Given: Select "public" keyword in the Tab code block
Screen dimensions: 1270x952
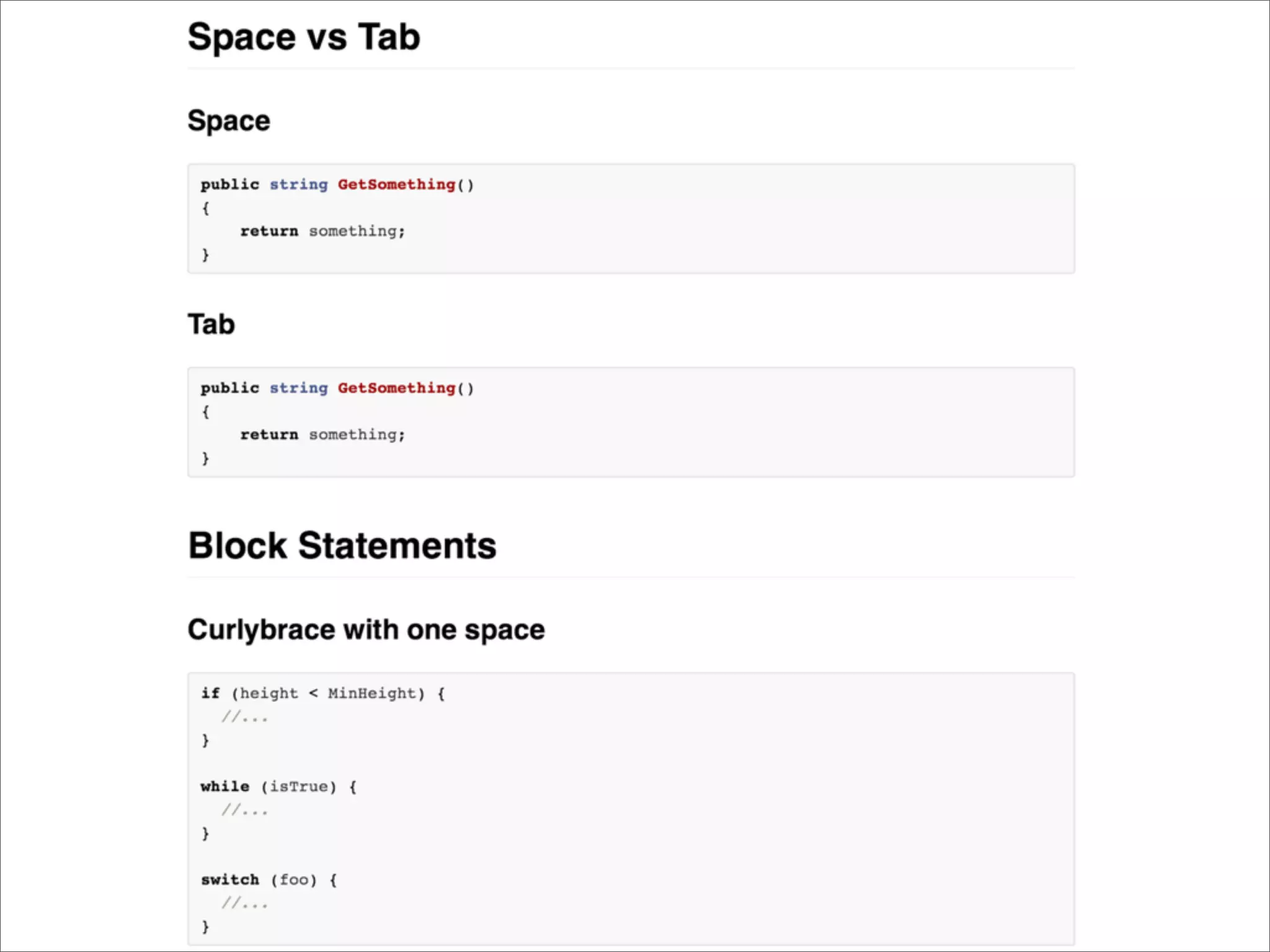Looking at the screenshot, I should 229,388.
